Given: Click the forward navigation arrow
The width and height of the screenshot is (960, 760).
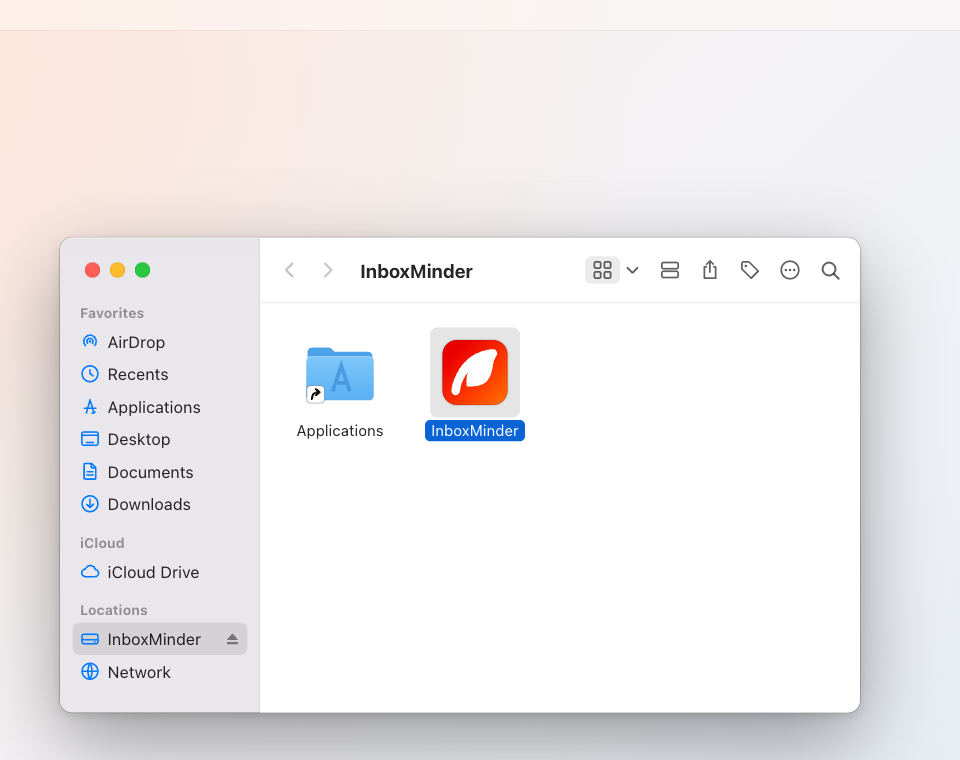Looking at the screenshot, I should point(328,270).
